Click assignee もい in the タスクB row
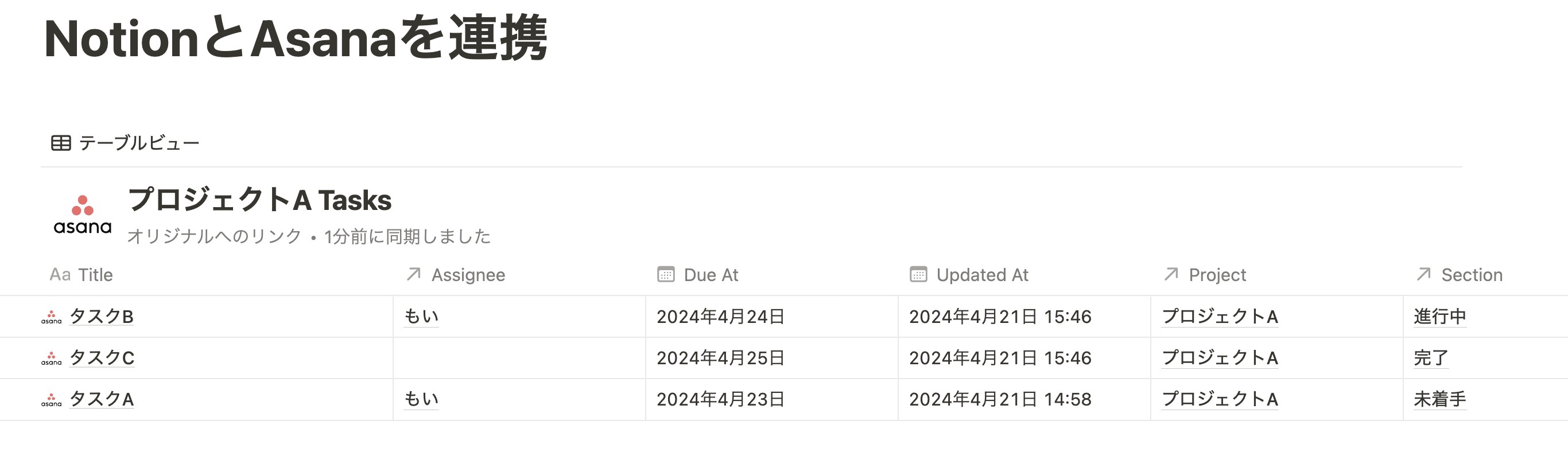This screenshot has height=452, width=1568. tap(421, 316)
